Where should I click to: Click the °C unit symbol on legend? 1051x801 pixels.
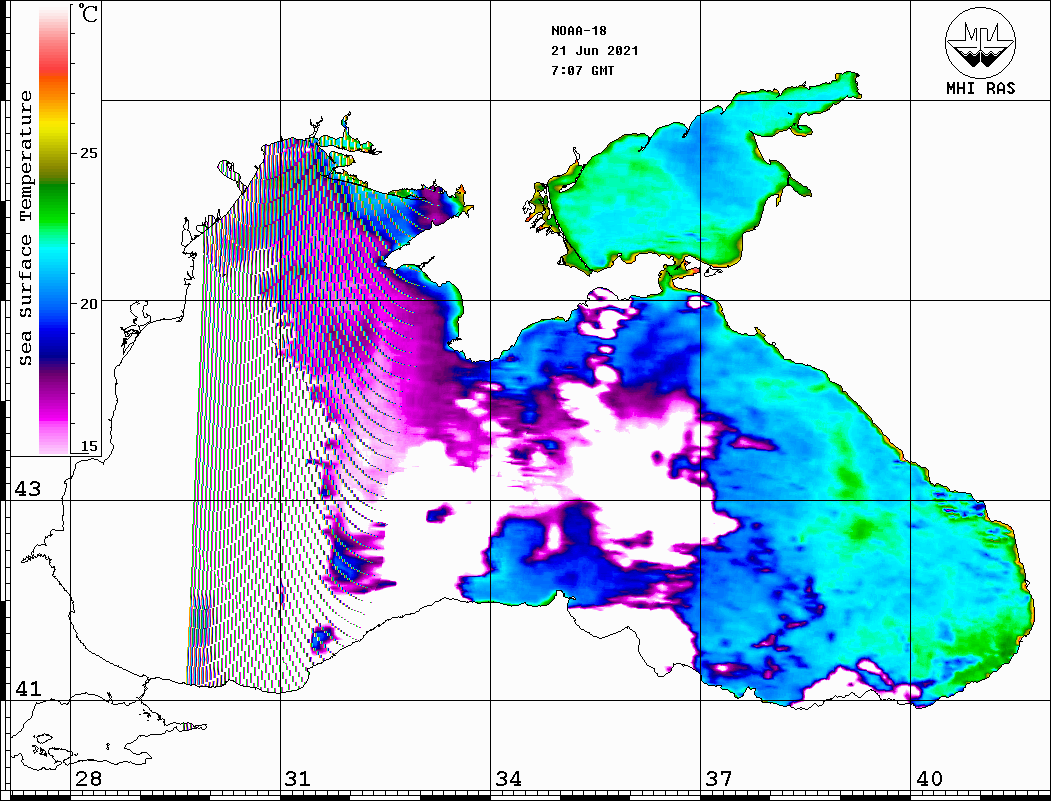(x=88, y=13)
